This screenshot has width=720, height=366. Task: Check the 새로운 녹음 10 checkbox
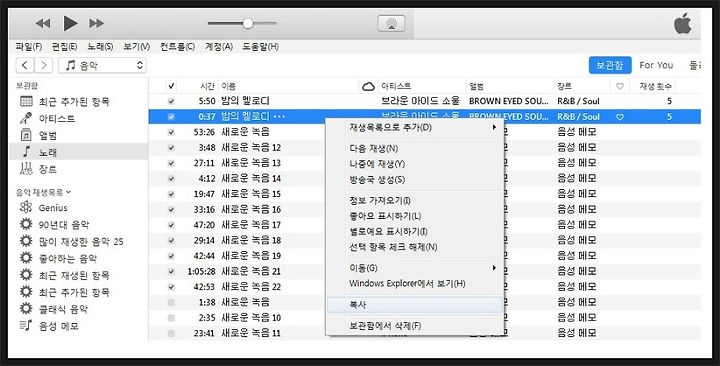coord(171,318)
